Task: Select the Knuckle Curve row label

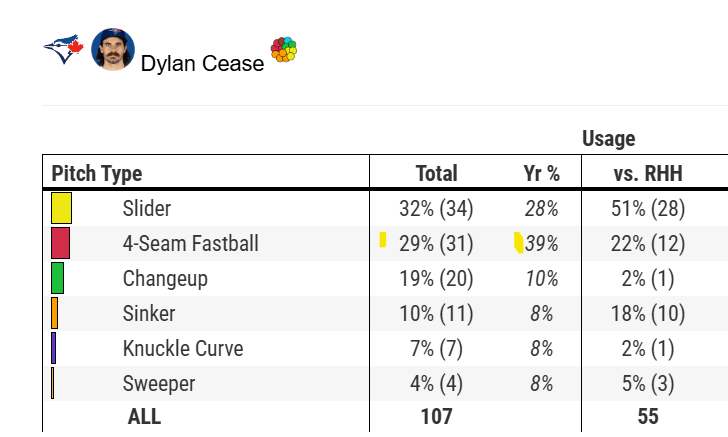Action: pos(182,349)
